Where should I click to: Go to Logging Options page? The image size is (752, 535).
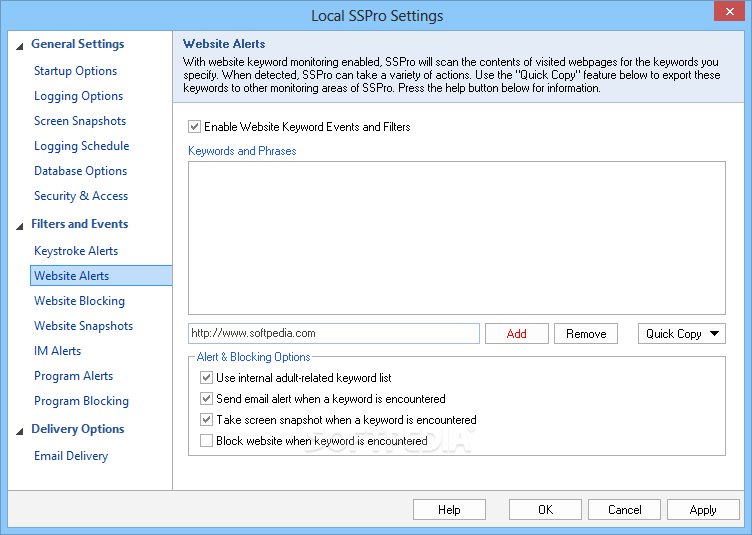tap(78, 96)
